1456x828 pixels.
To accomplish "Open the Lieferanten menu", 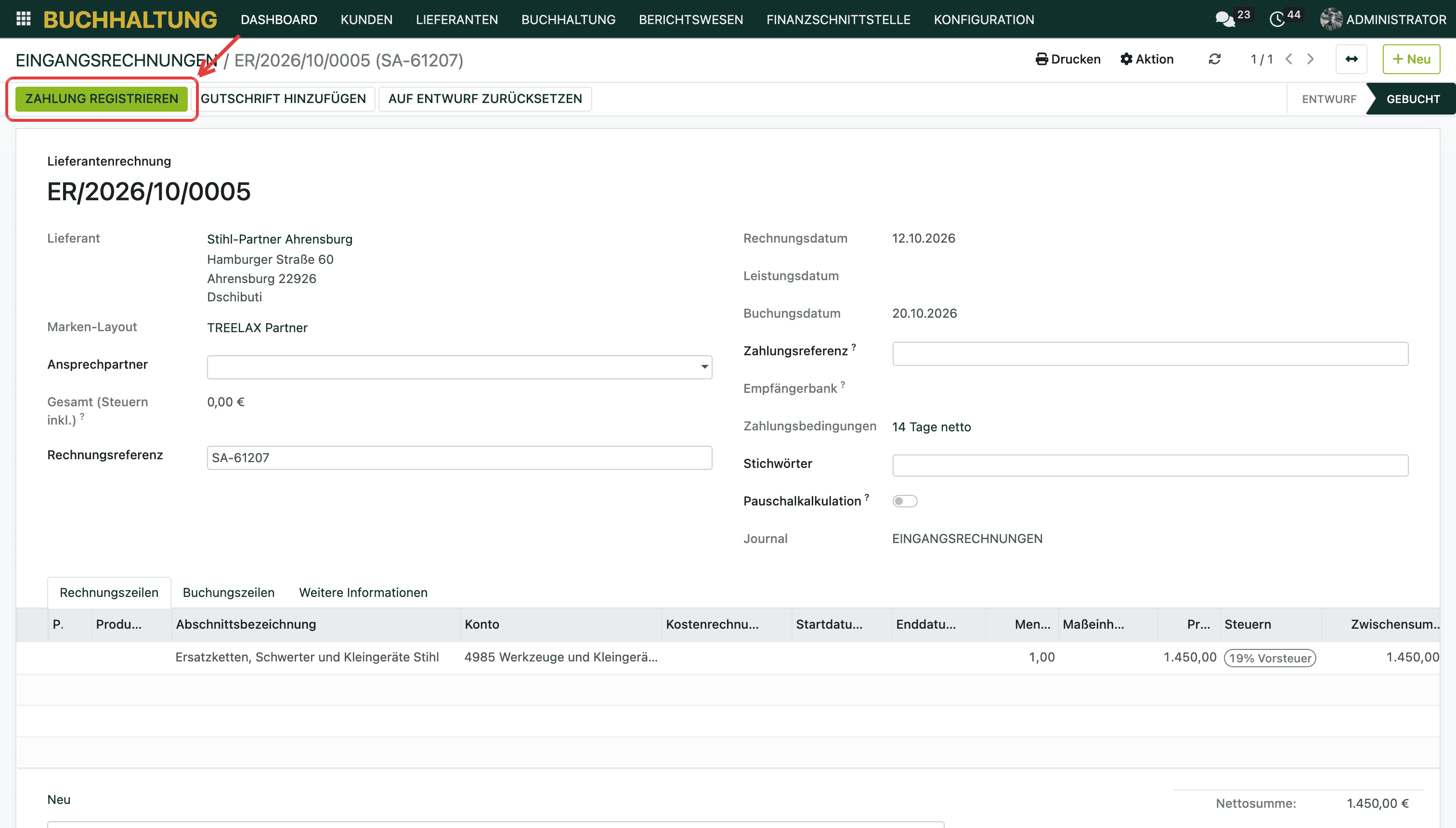I will point(457,19).
